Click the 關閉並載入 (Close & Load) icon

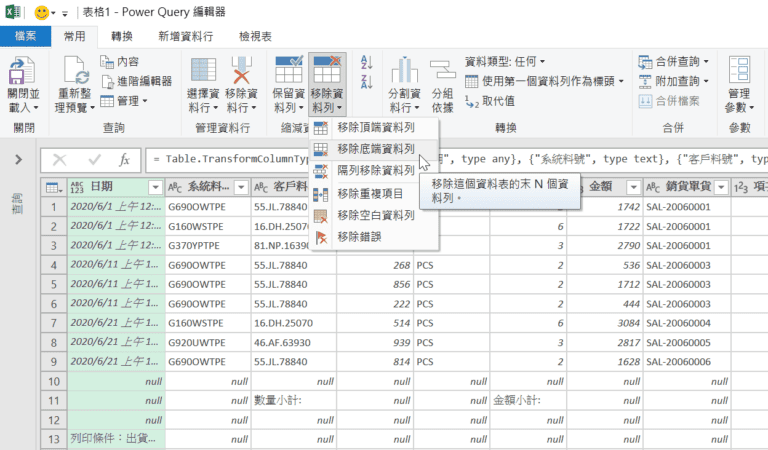click(x=23, y=71)
